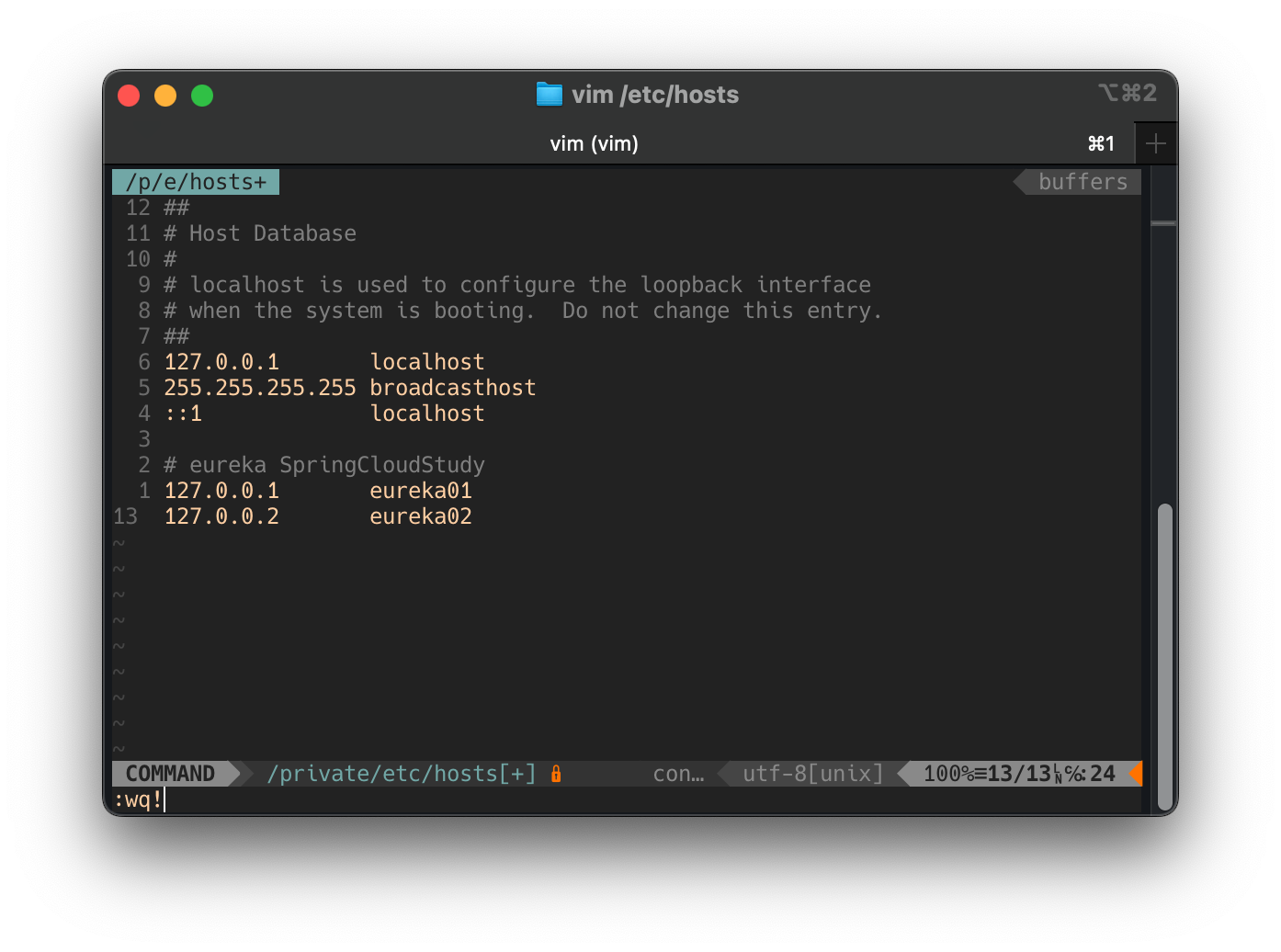Screen dimensions: 1281x952
Task: Toggle fullscreen with the green traffic light
Action: click(201, 95)
